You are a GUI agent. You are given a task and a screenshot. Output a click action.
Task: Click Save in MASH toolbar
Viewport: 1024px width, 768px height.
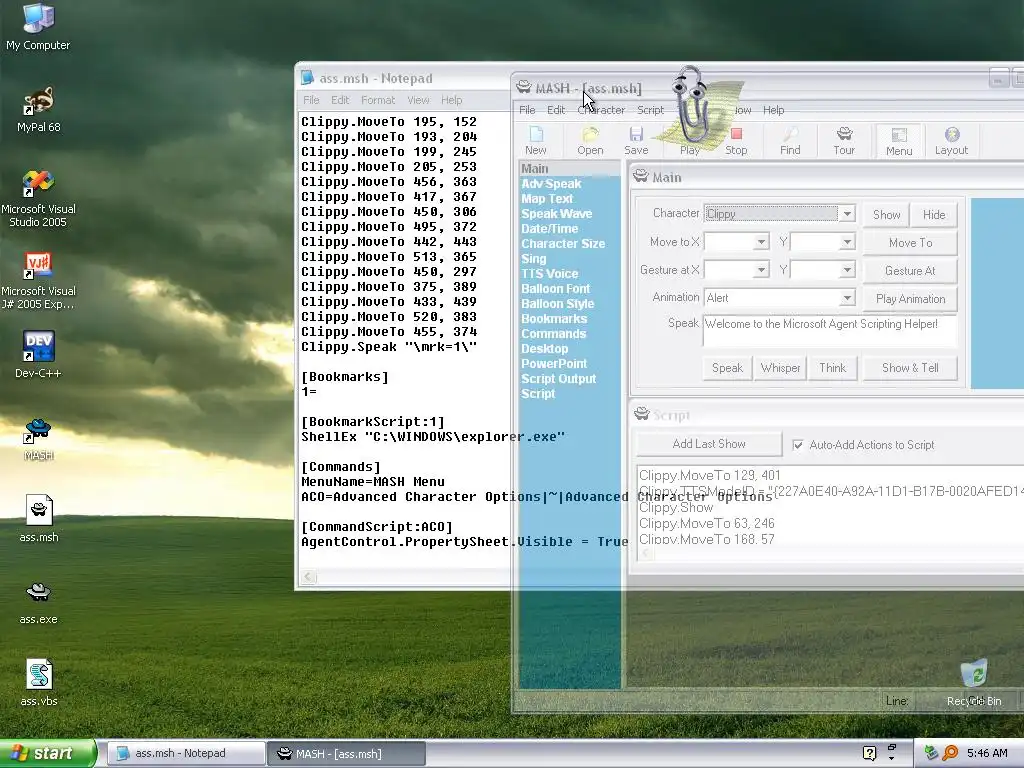pyautogui.click(x=636, y=141)
